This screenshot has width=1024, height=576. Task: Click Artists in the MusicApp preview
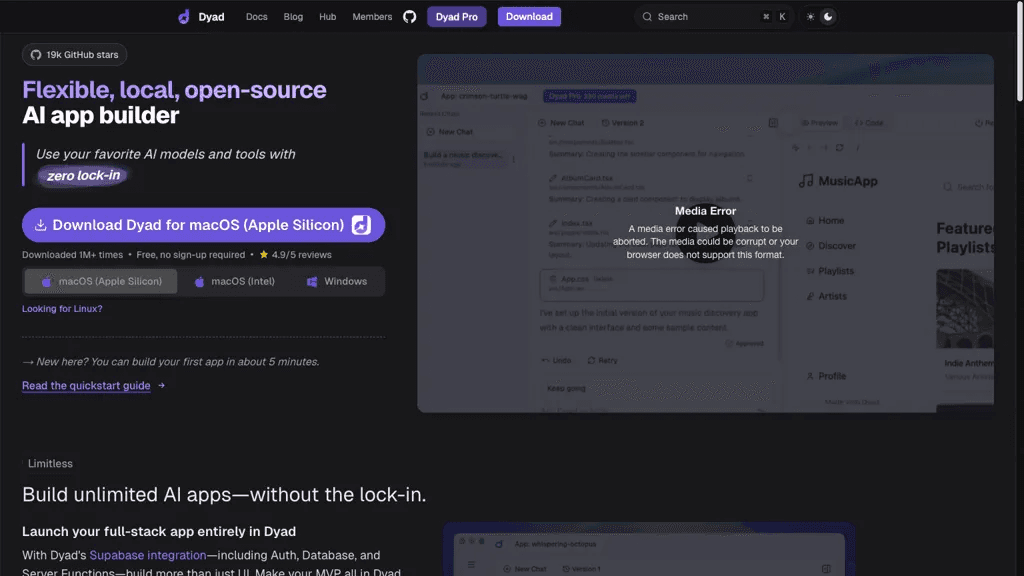pyautogui.click(x=826, y=296)
